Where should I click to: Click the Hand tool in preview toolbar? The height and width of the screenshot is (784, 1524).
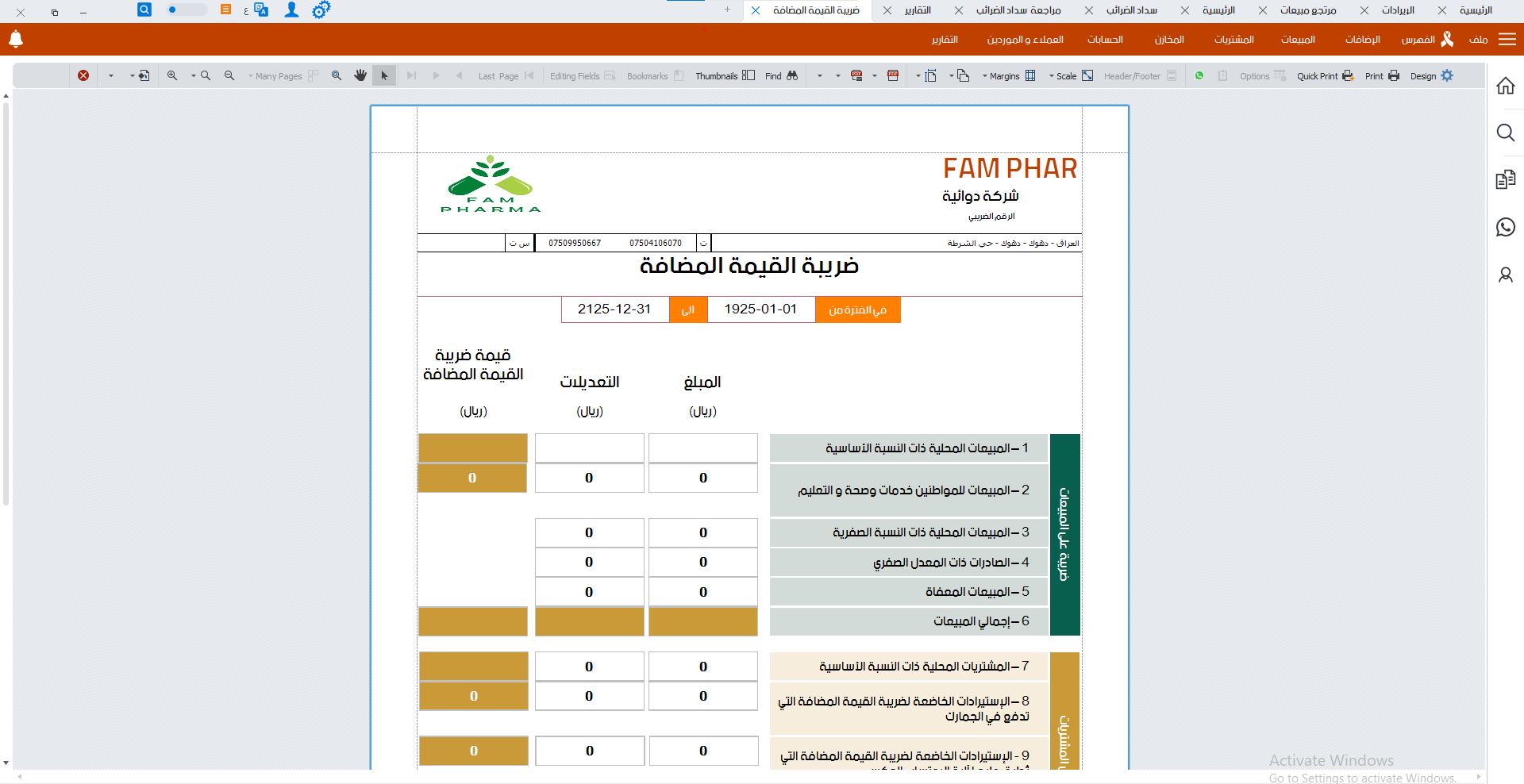coord(360,75)
